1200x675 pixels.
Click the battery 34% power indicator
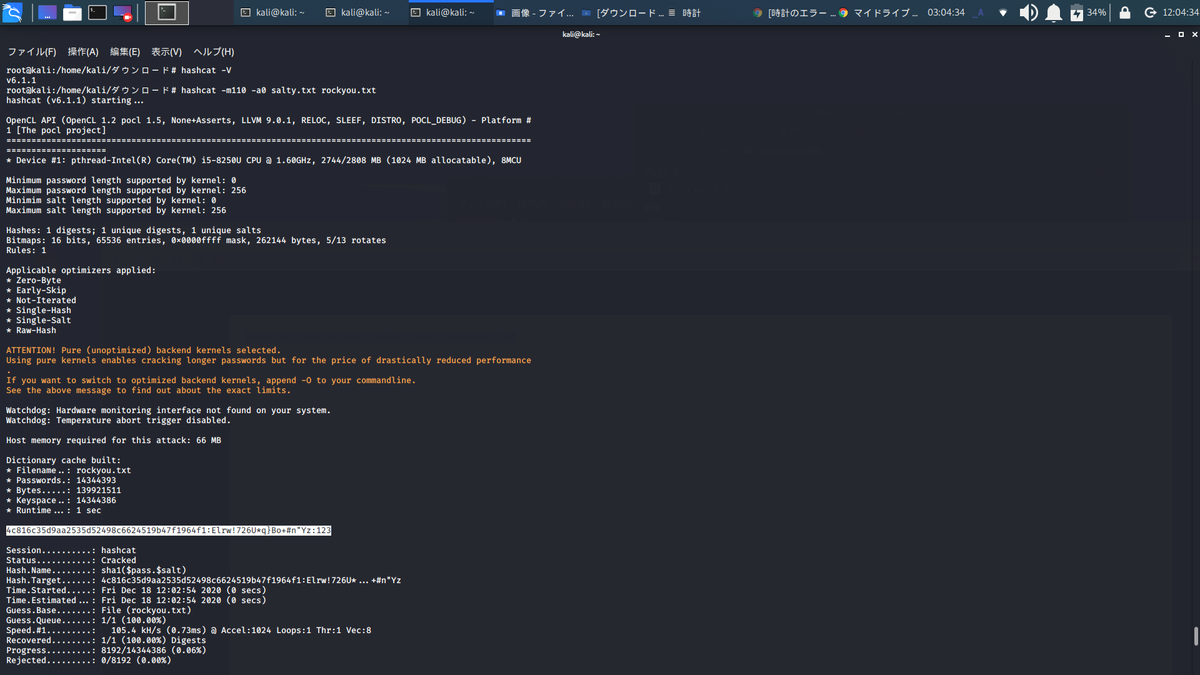click(x=1087, y=13)
